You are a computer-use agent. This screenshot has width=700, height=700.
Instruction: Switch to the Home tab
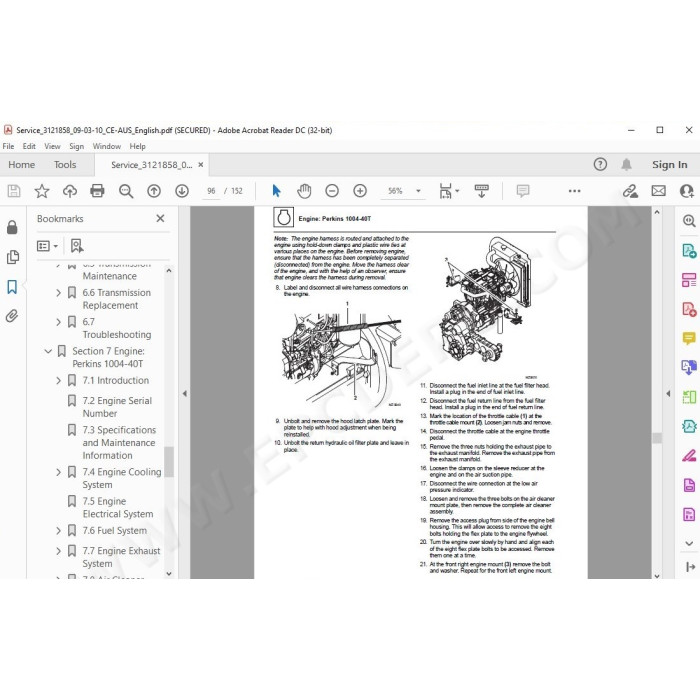click(x=21, y=165)
